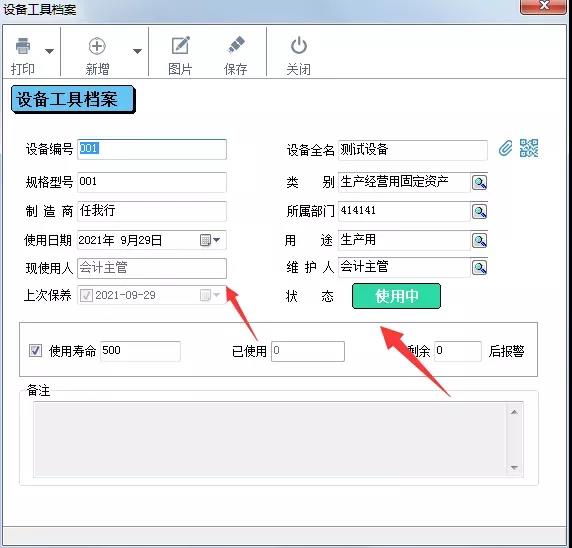The height and width of the screenshot is (548, 572).
Task: Click the 用途 search lookup icon
Action: click(x=479, y=240)
